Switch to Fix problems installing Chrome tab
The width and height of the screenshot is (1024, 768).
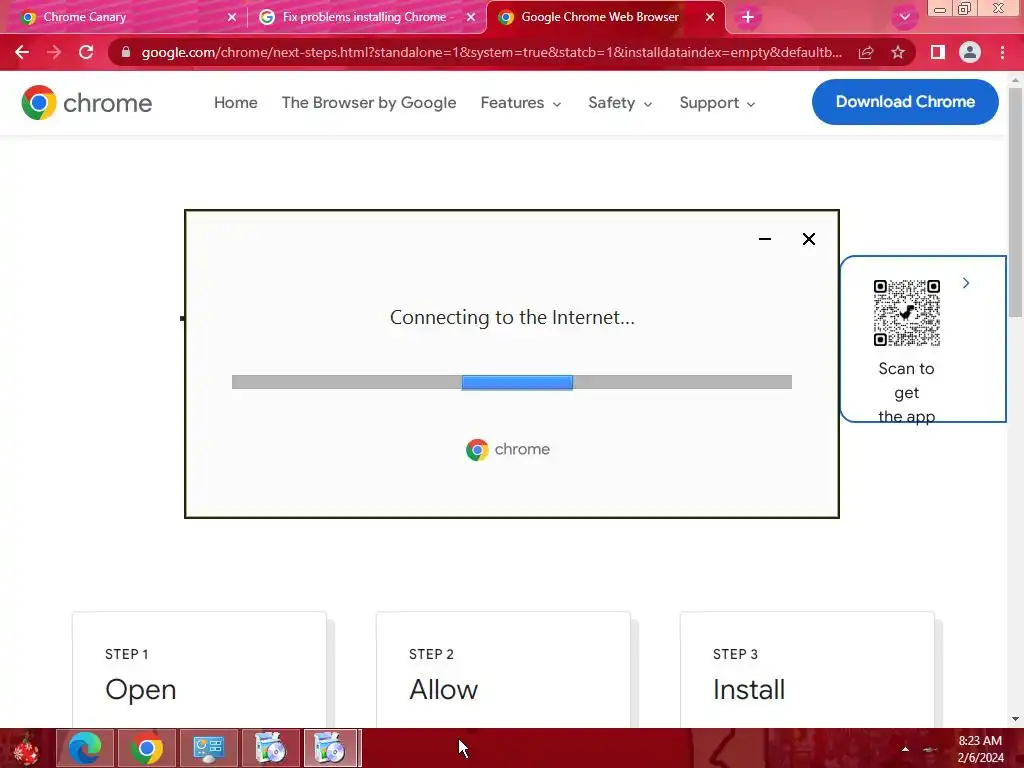tap(364, 17)
